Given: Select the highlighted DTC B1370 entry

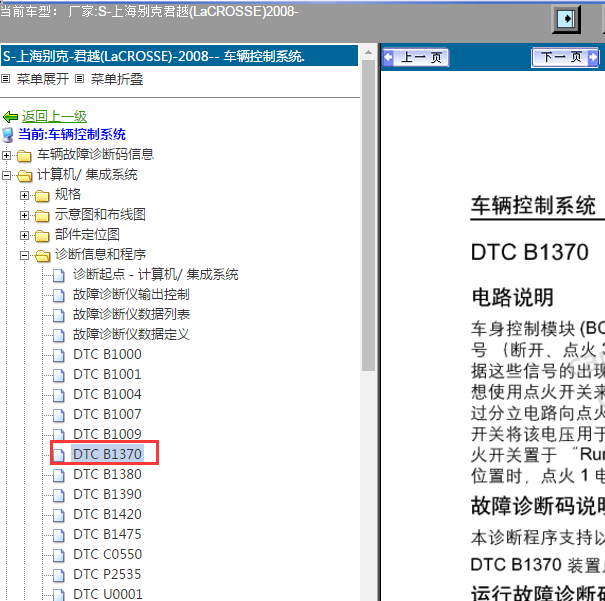Looking at the screenshot, I should 107,454.
